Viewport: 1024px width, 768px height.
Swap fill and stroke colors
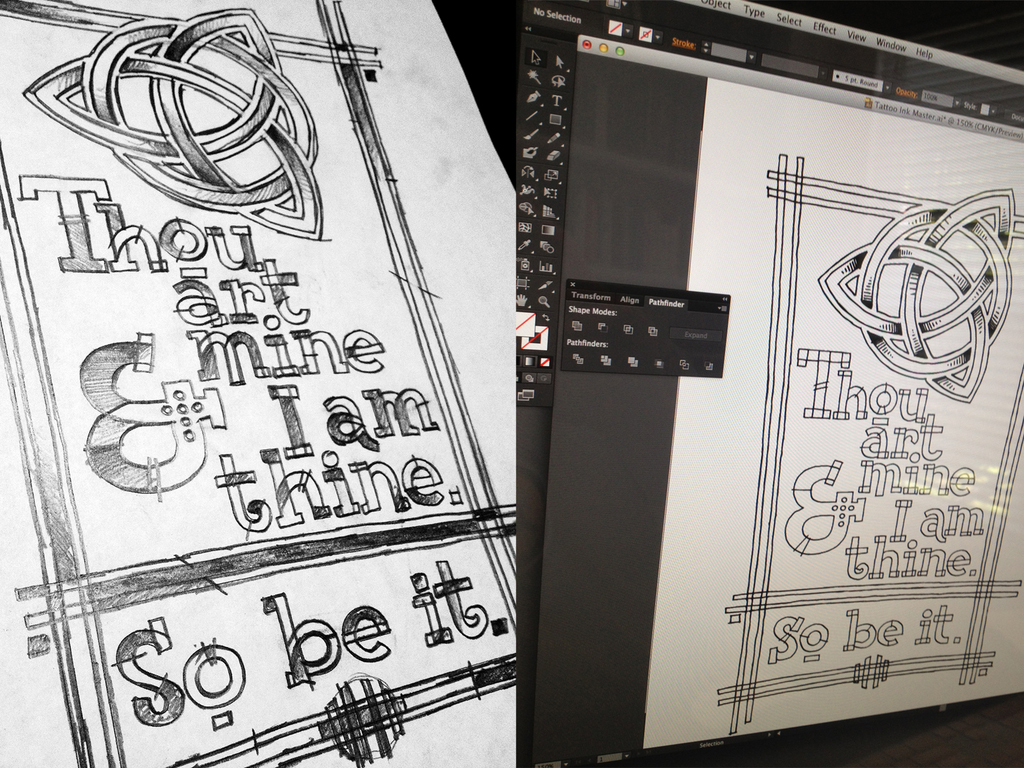click(546, 317)
